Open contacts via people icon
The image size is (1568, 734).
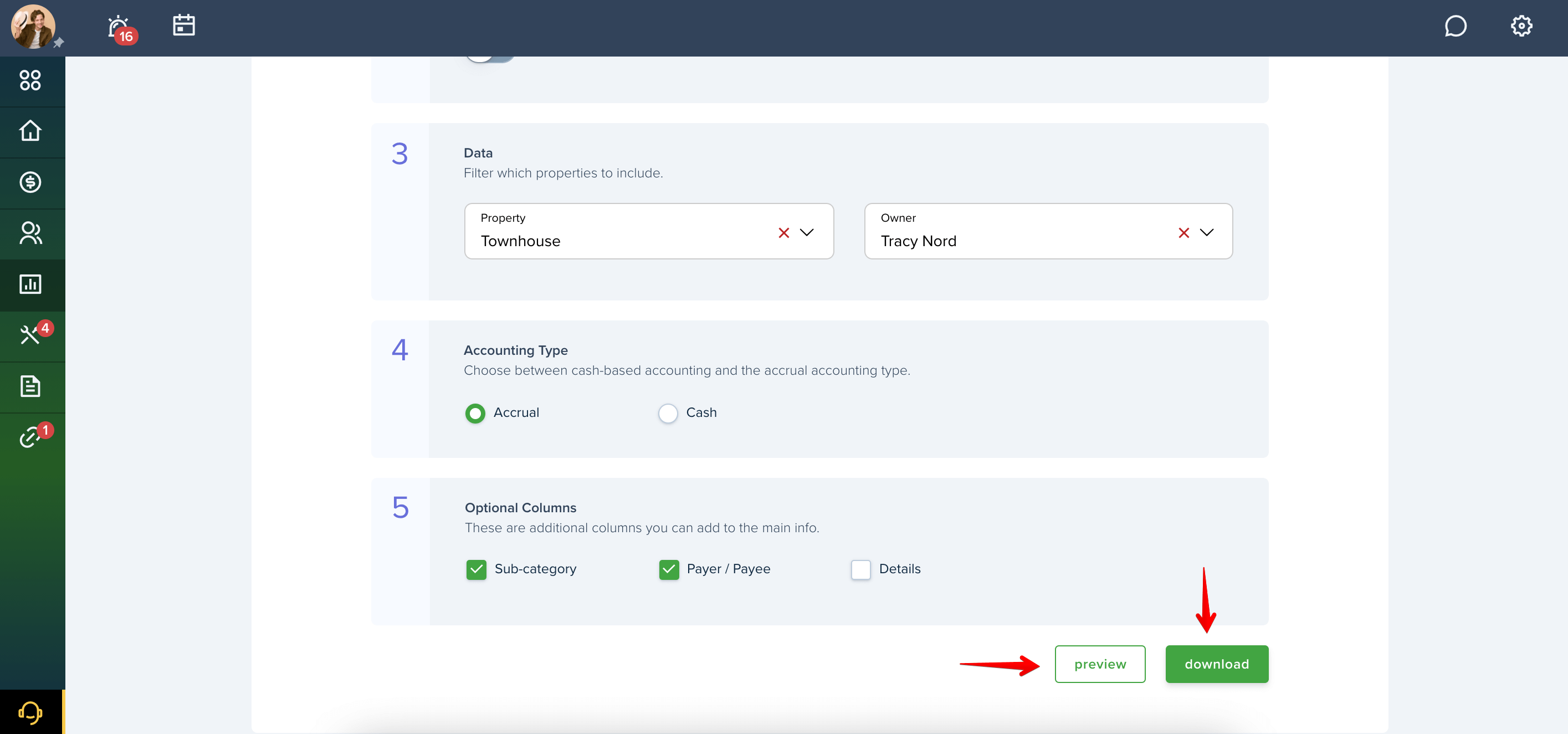[x=30, y=233]
